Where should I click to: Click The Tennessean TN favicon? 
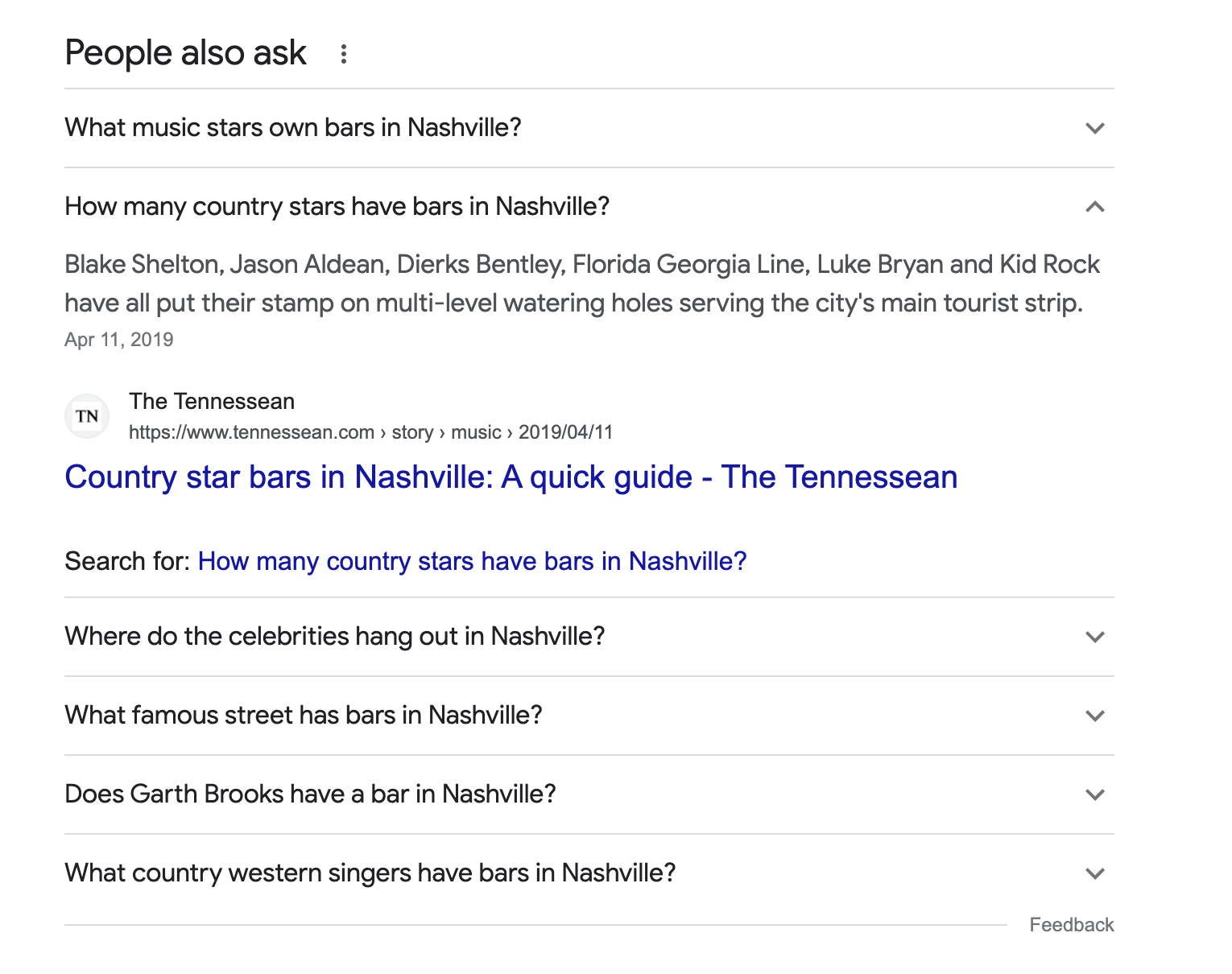pyautogui.click(x=87, y=416)
